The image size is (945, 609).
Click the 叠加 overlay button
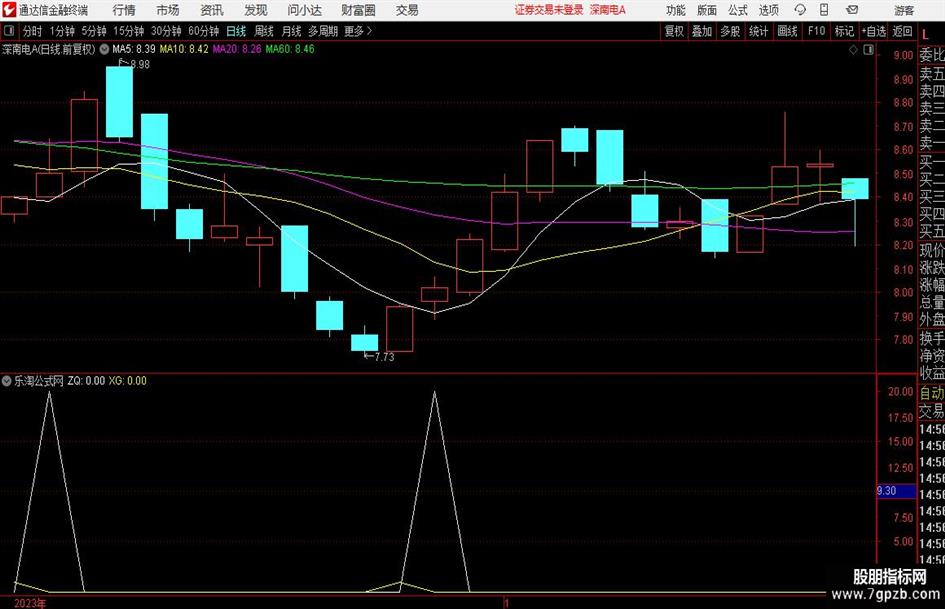pyautogui.click(x=702, y=31)
